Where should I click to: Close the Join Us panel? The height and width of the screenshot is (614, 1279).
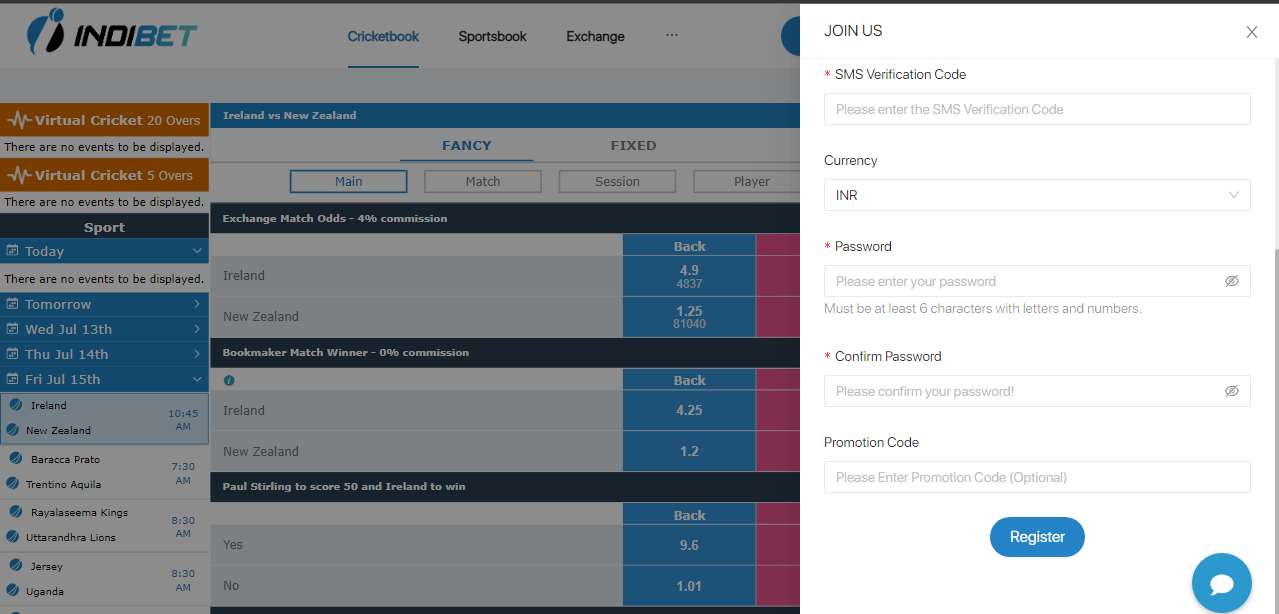click(x=1251, y=32)
